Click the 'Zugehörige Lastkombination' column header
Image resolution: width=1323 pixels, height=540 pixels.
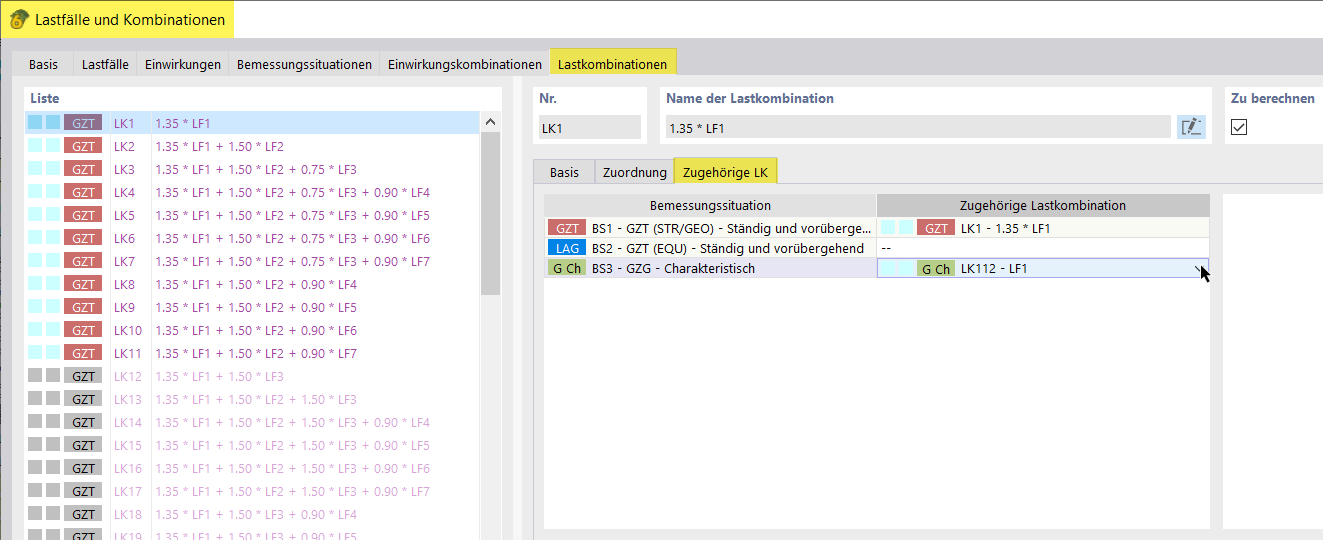point(1043,206)
